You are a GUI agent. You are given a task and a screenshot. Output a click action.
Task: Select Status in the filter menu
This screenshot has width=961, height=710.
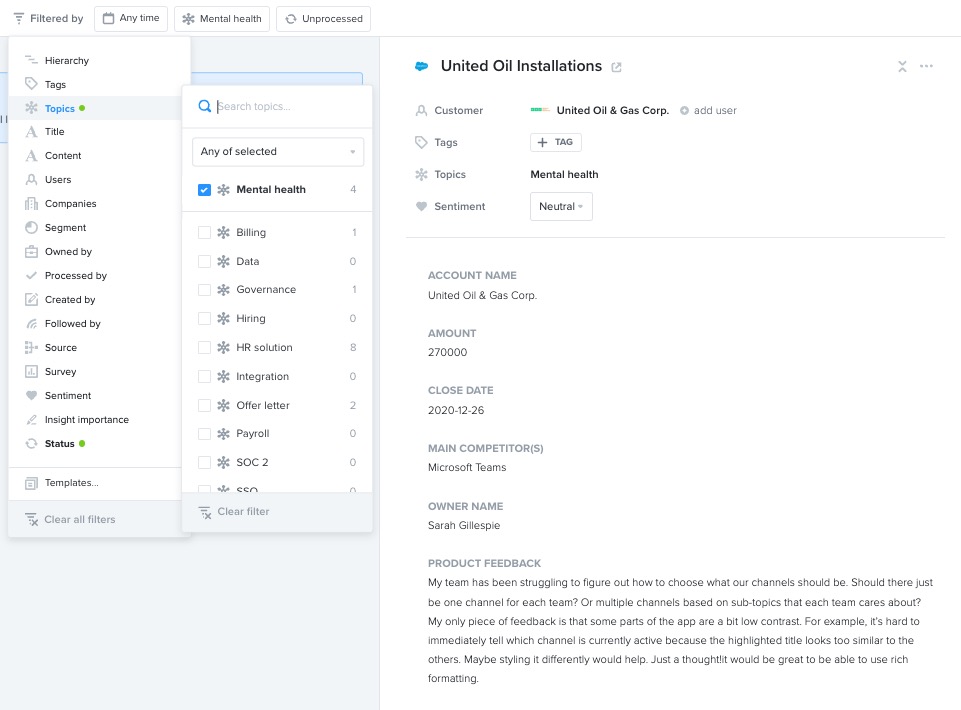click(x=95, y=444)
